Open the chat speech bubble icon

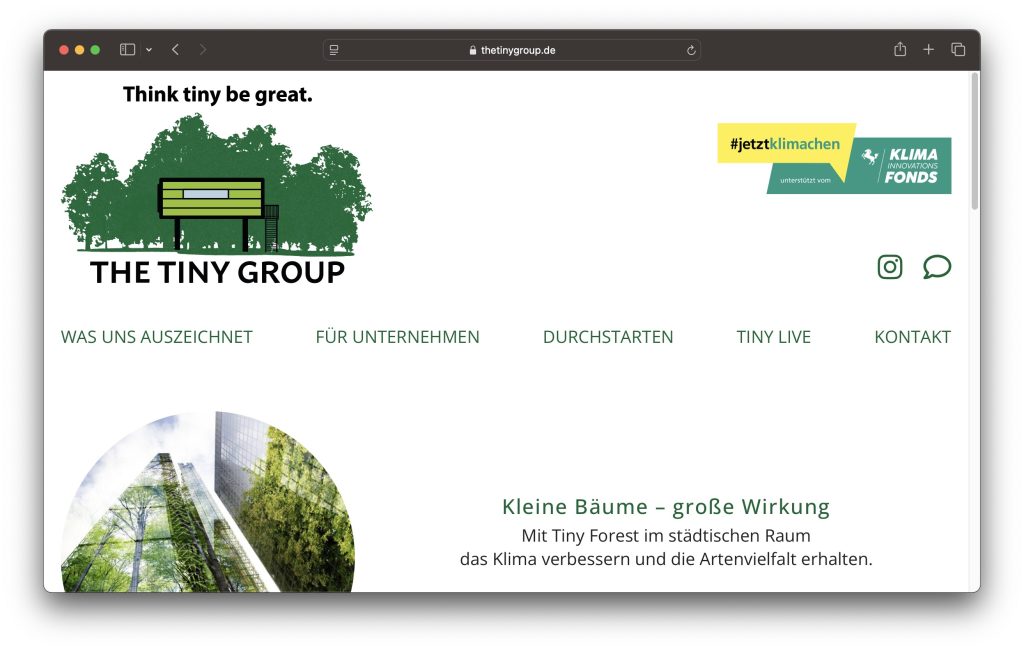click(x=936, y=267)
